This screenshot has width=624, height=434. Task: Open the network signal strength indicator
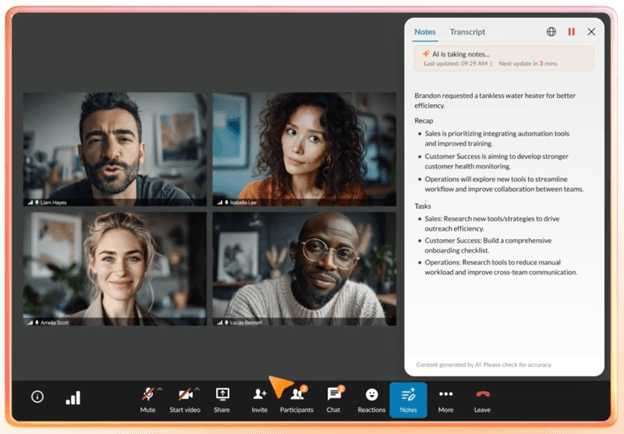(x=73, y=397)
